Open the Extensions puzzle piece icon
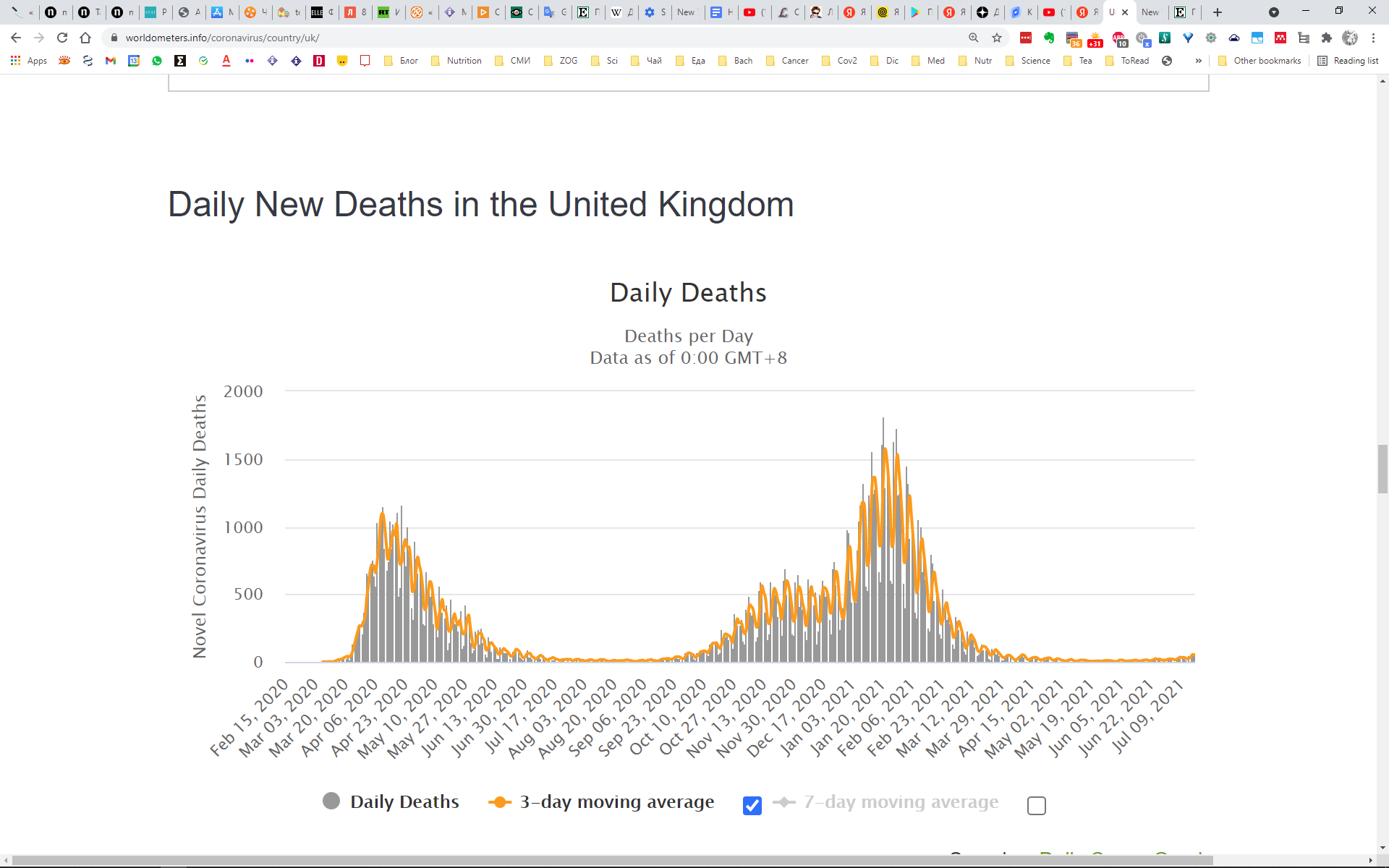Viewport: 1389px width, 868px height. pyautogui.click(x=1326, y=38)
